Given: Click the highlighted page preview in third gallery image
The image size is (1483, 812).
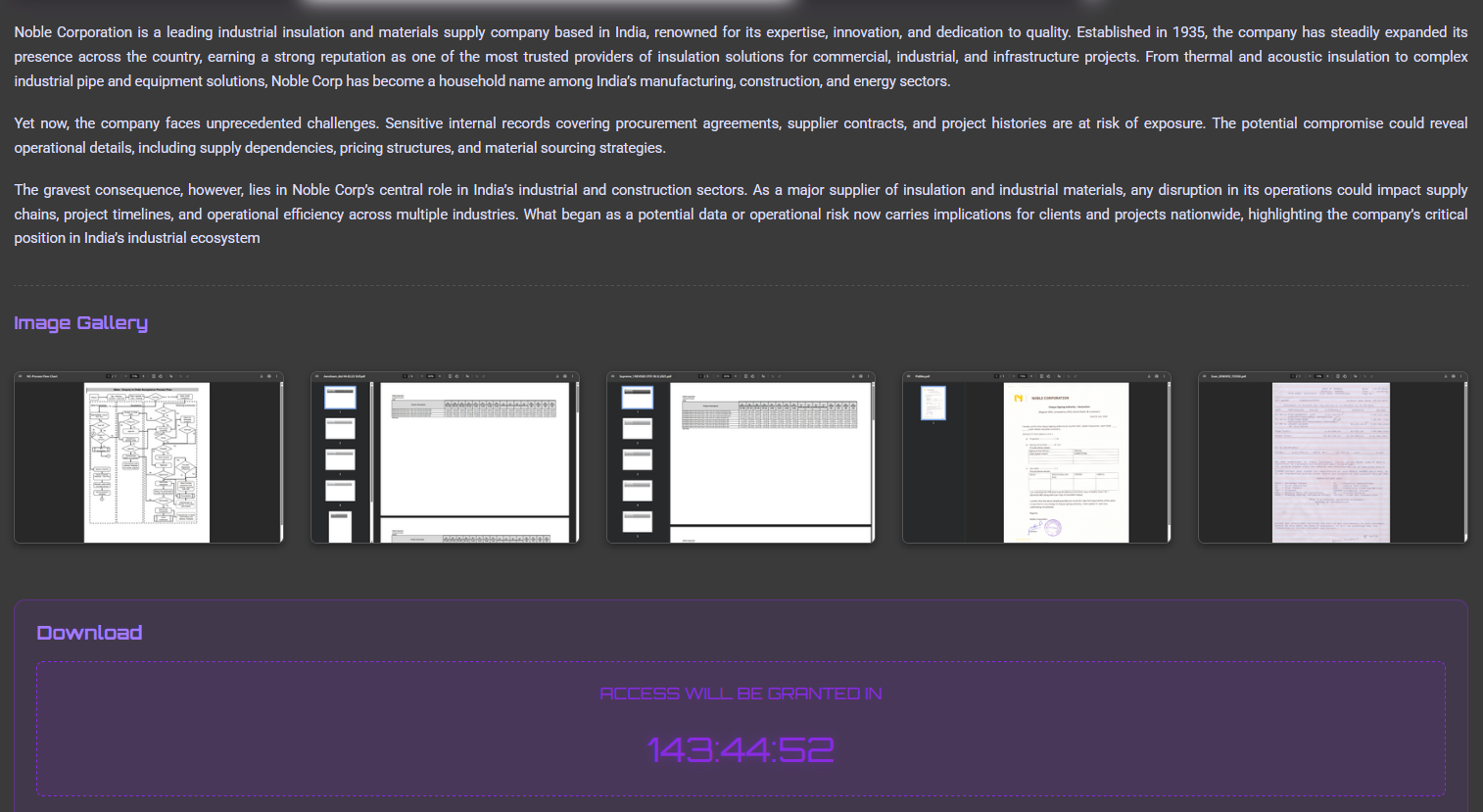Looking at the screenshot, I should click(x=637, y=398).
